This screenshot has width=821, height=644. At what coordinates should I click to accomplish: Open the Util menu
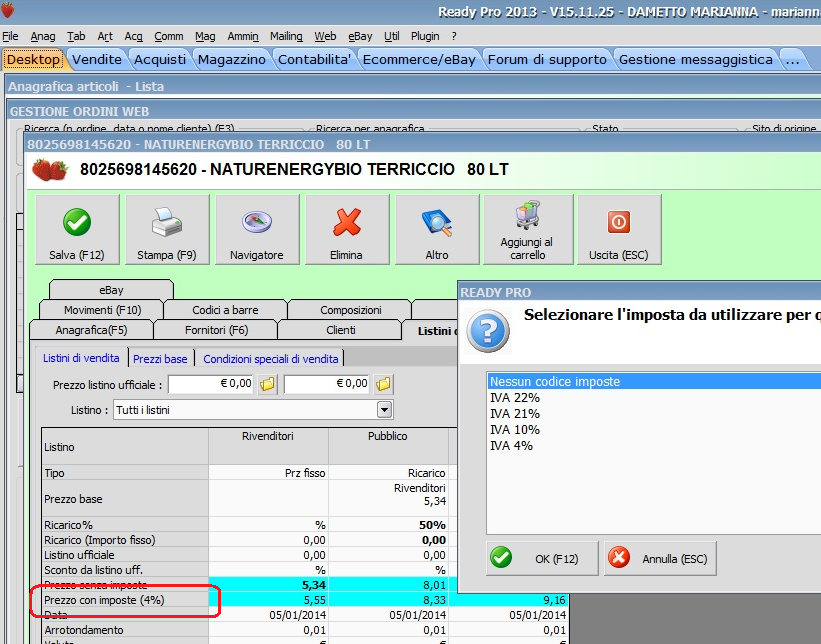pos(392,36)
